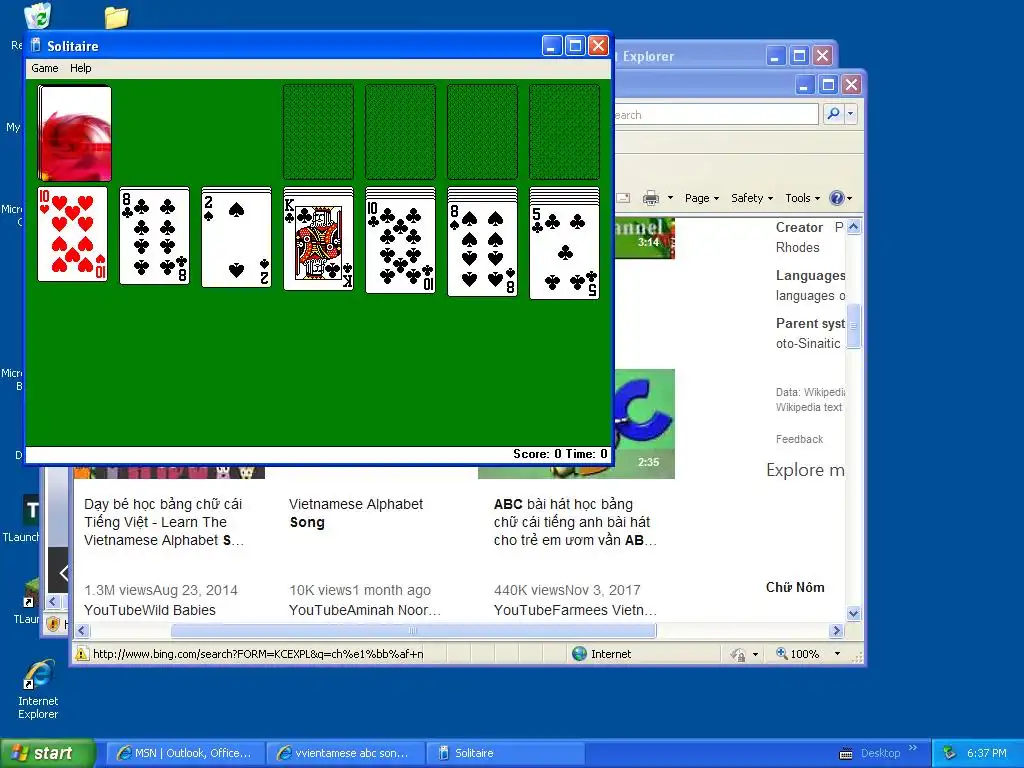This screenshot has width=1024, height=768.
Task: Expand the zoom dropdown arrow in status bar
Action: pos(837,654)
